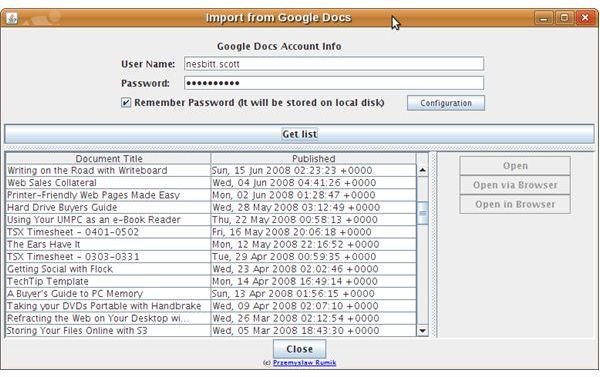Click date 'Wed, 04 Jun 2008 04:41:26 +0000'

coord(313,183)
